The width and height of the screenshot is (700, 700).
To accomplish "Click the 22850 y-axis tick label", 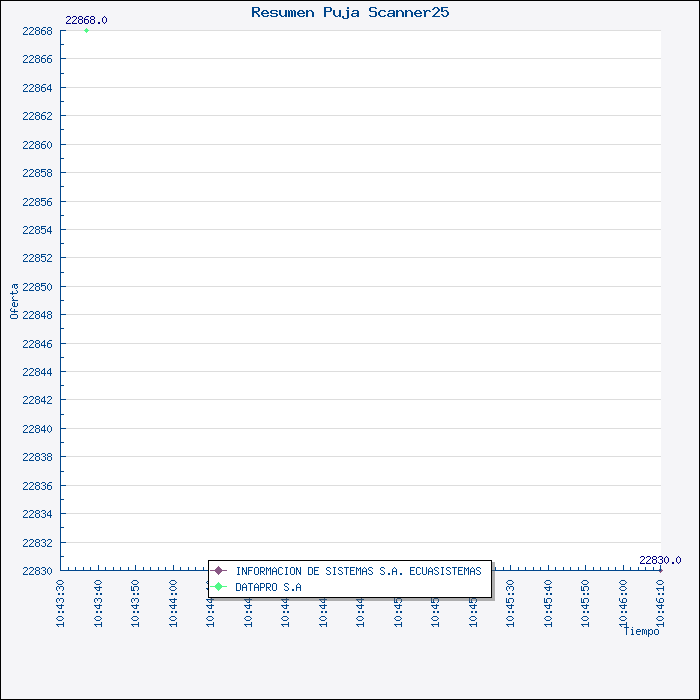I will click(37, 287).
